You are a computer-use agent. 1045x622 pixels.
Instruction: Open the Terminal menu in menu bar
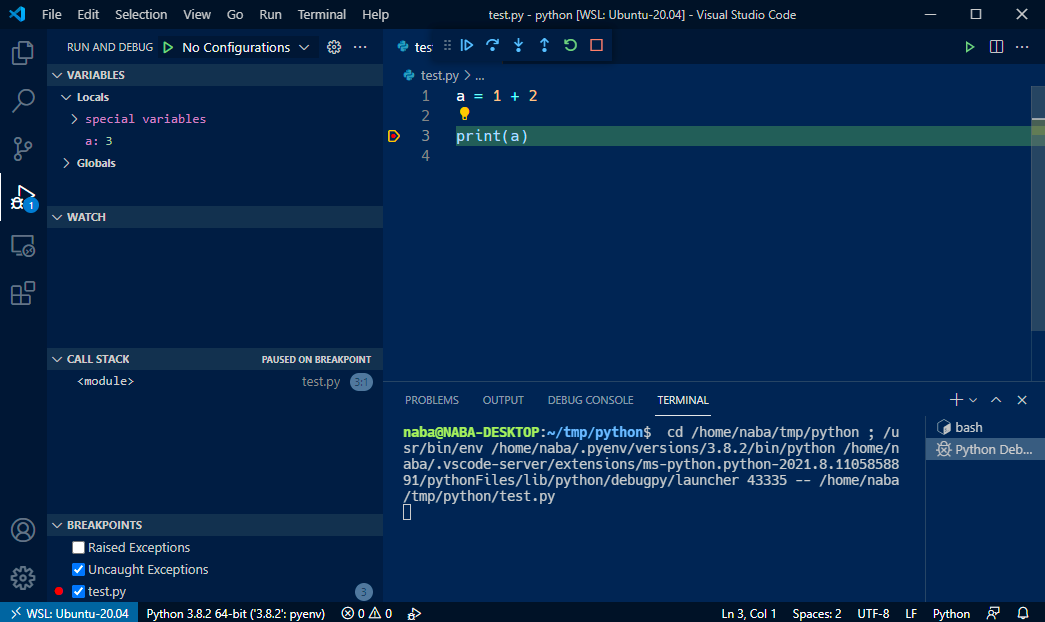pyautogui.click(x=322, y=15)
